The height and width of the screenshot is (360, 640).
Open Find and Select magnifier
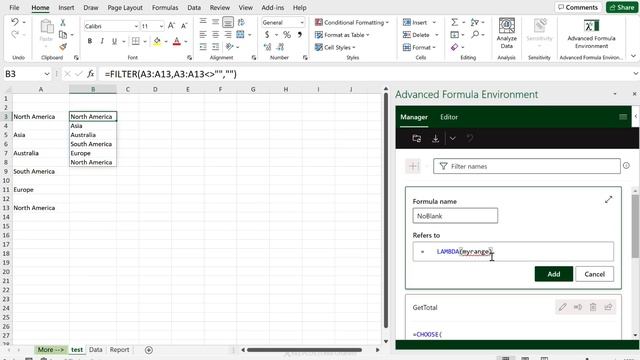pos(475,35)
